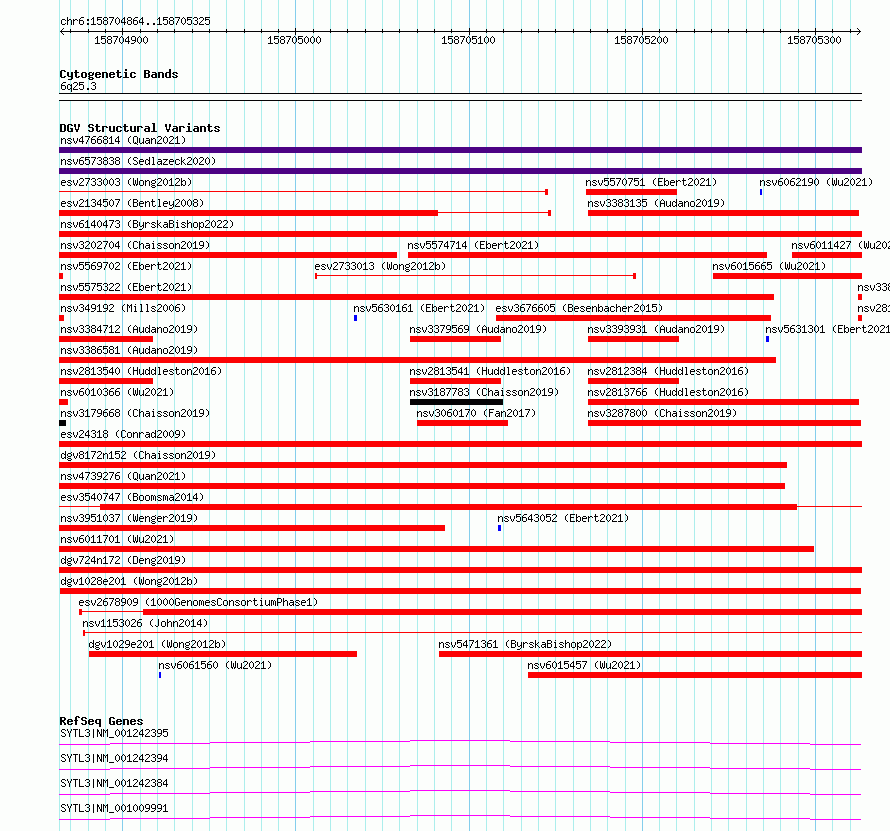Open nsv3060170 (Fan2017) variant

point(462,423)
